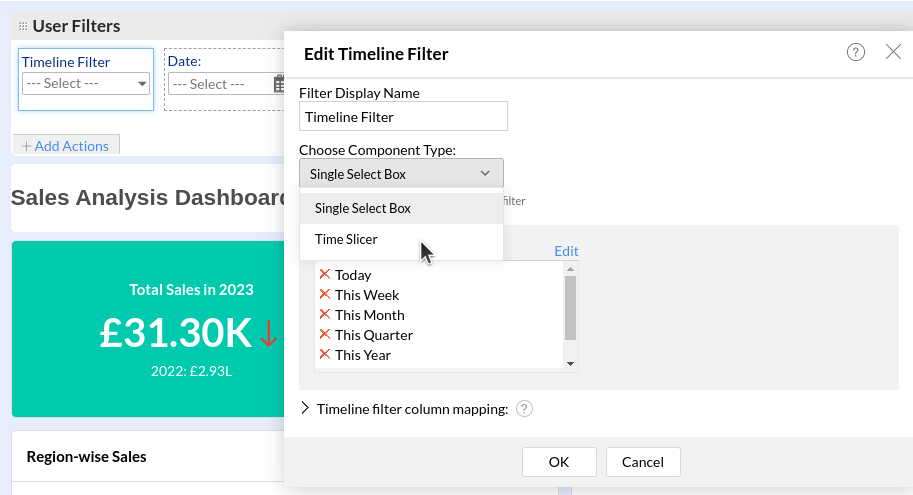Click the £31.30K sales value
913x495 pixels.
(x=176, y=333)
